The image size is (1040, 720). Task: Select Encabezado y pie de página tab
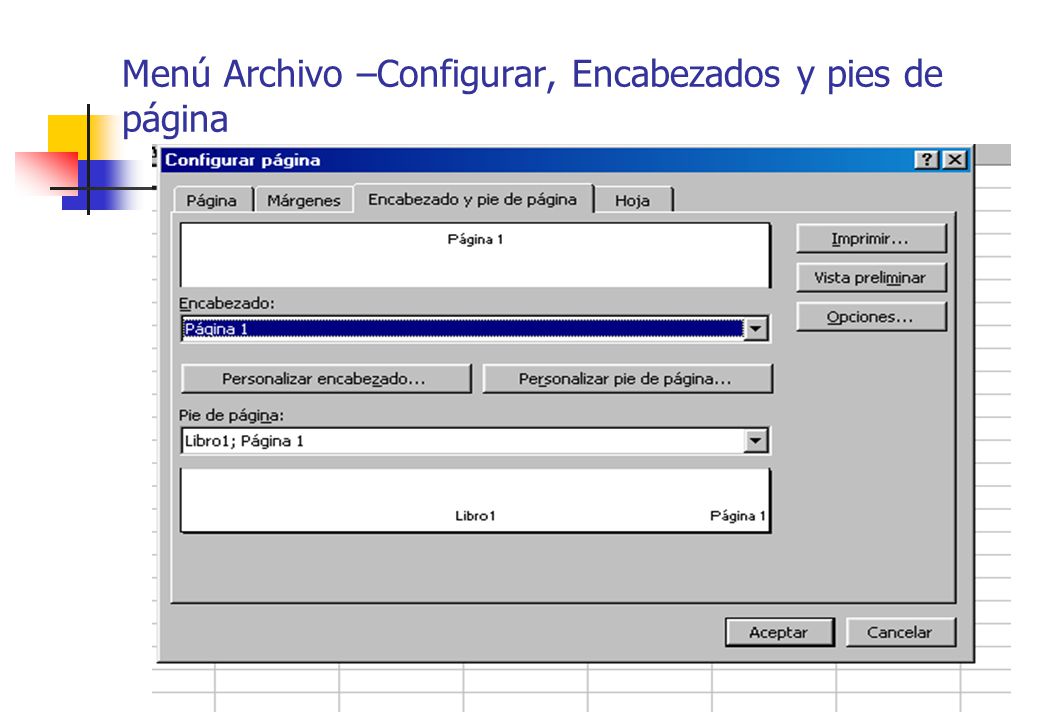[x=473, y=199]
